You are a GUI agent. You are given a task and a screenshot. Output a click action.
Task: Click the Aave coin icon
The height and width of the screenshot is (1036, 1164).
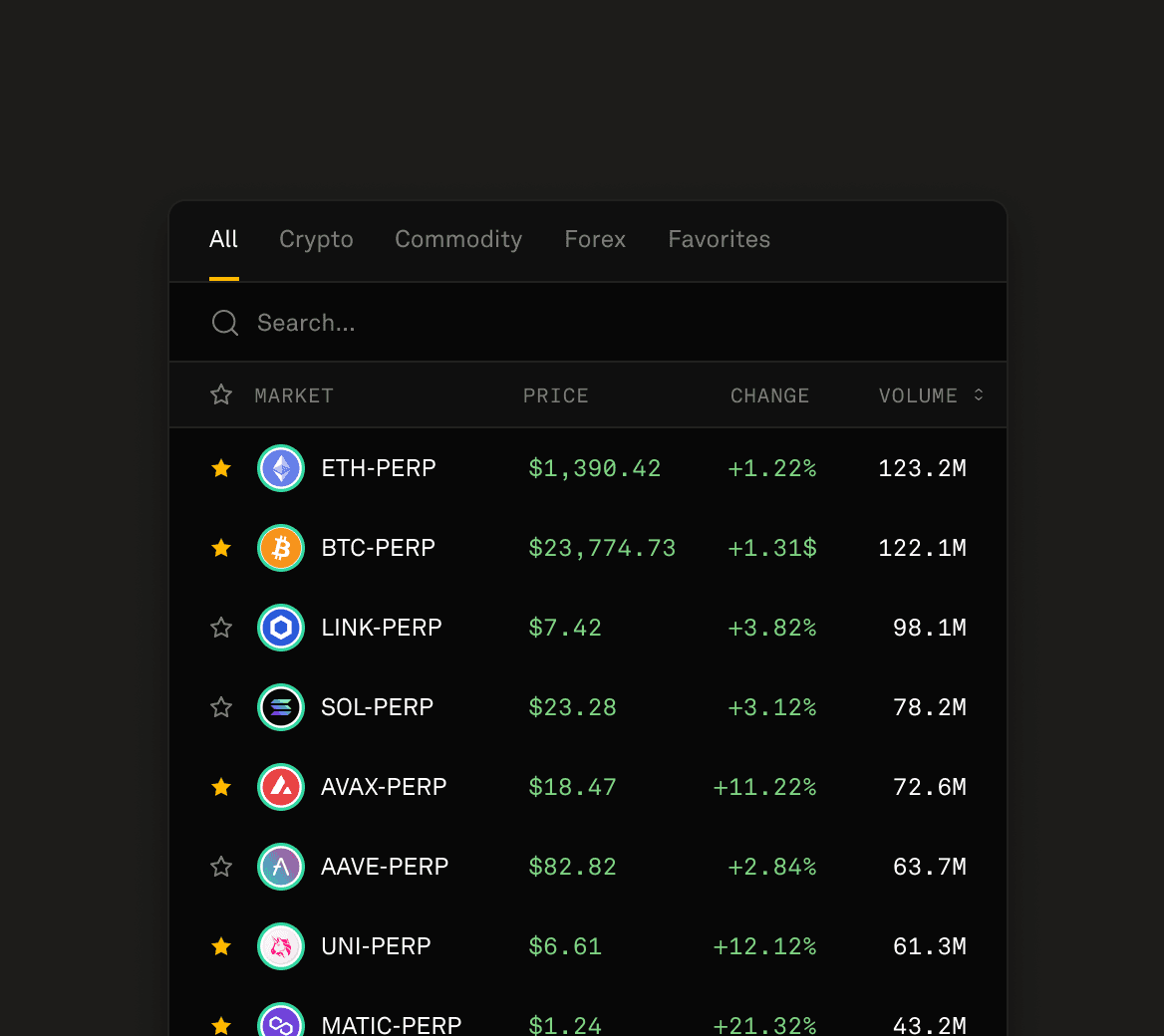(x=281, y=867)
